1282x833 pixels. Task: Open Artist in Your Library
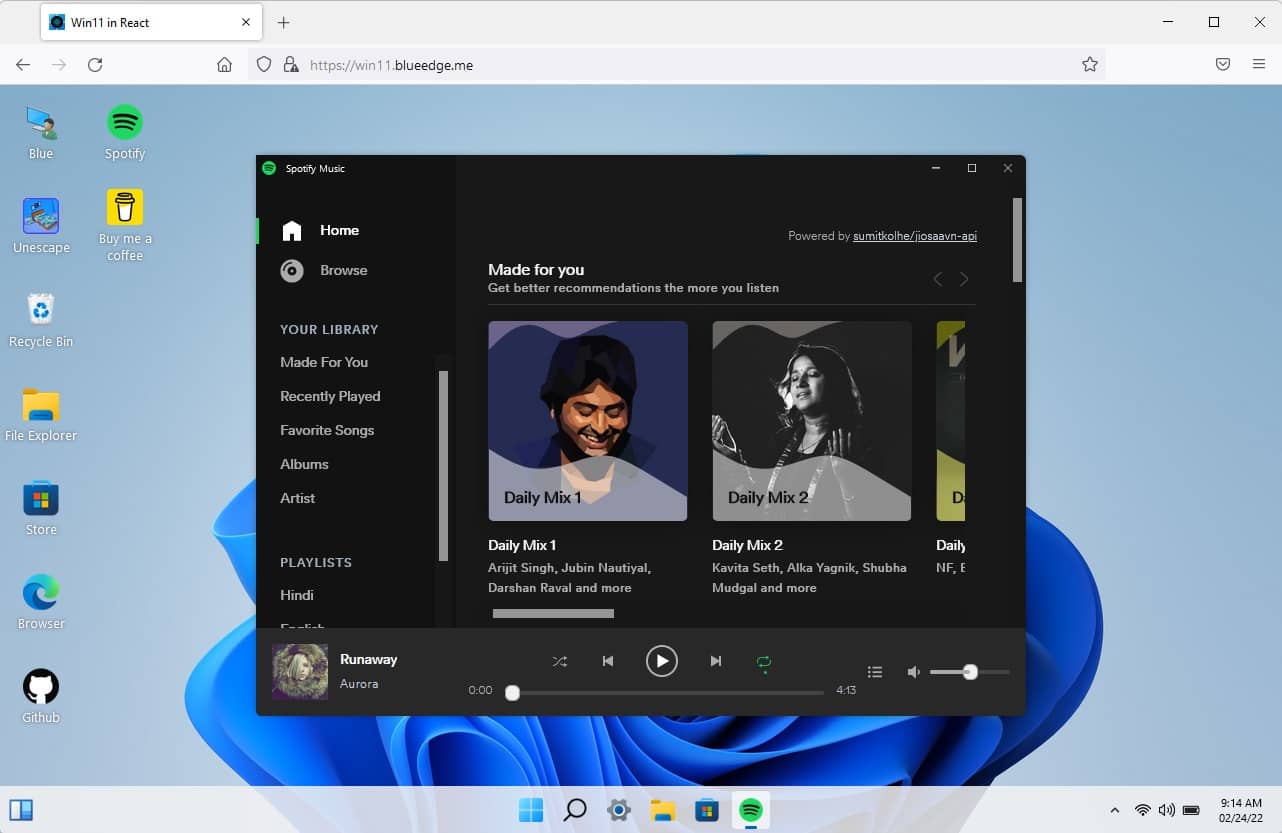(x=297, y=498)
